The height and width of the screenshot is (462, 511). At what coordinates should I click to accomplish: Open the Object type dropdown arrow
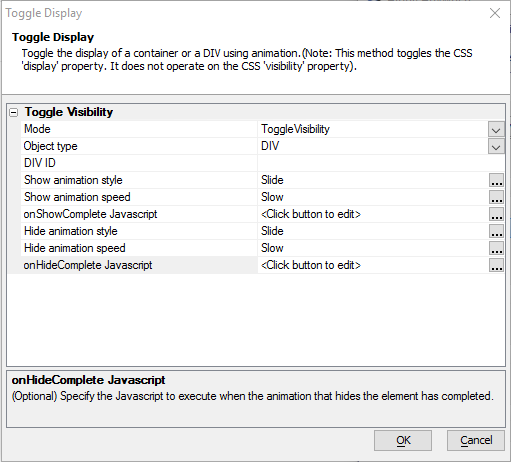click(496, 146)
